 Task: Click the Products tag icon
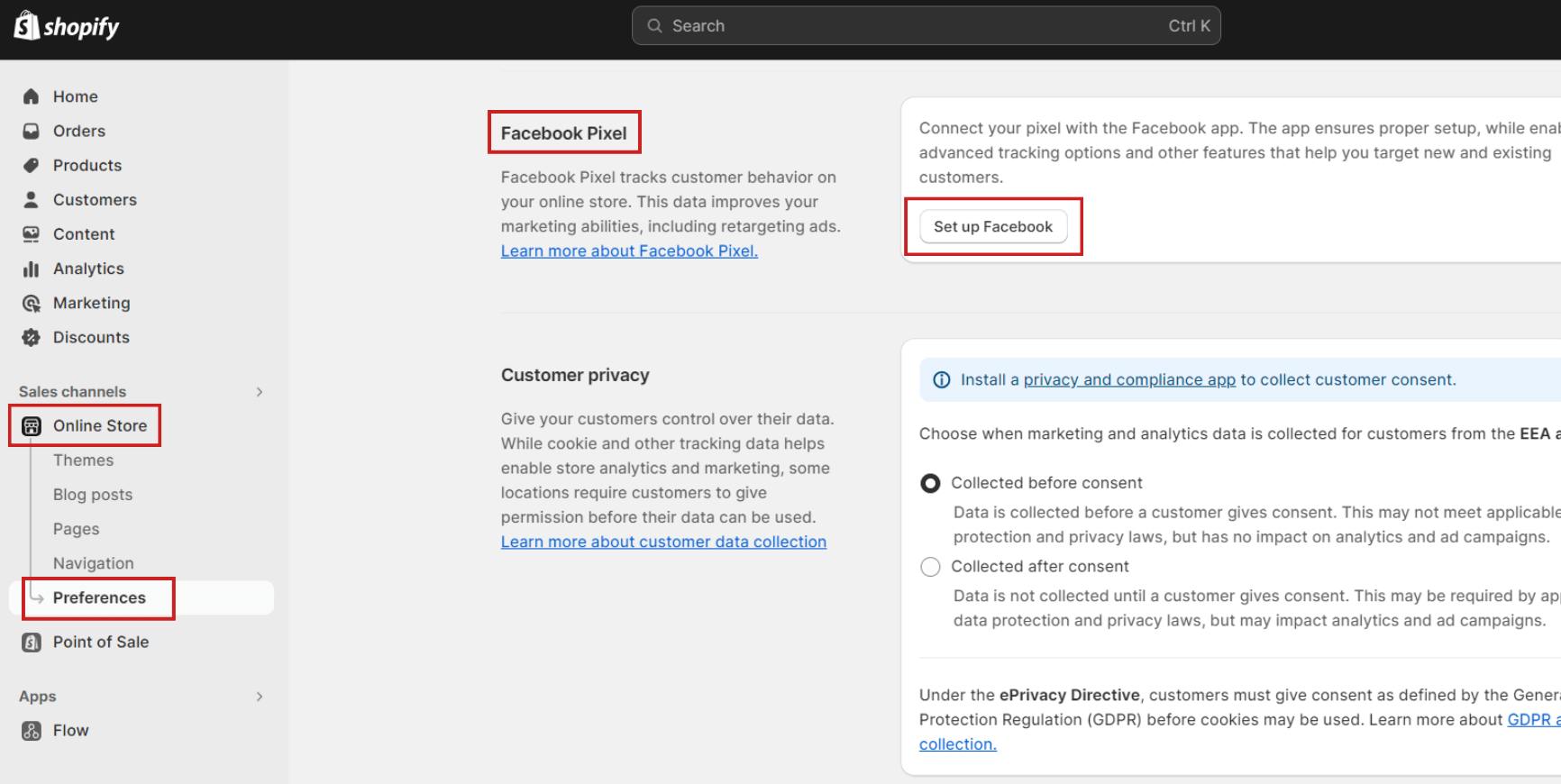[32, 165]
